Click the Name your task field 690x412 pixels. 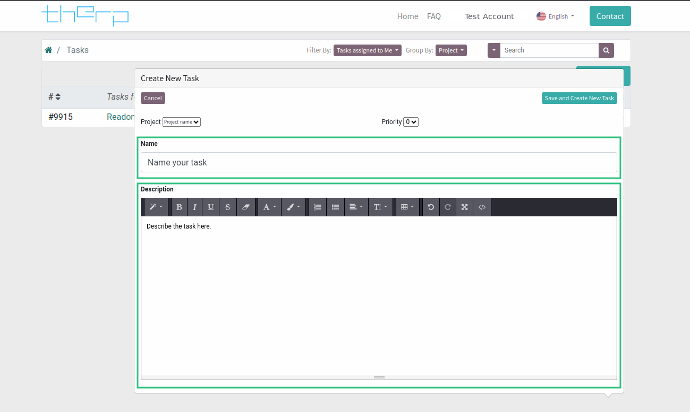(379, 162)
